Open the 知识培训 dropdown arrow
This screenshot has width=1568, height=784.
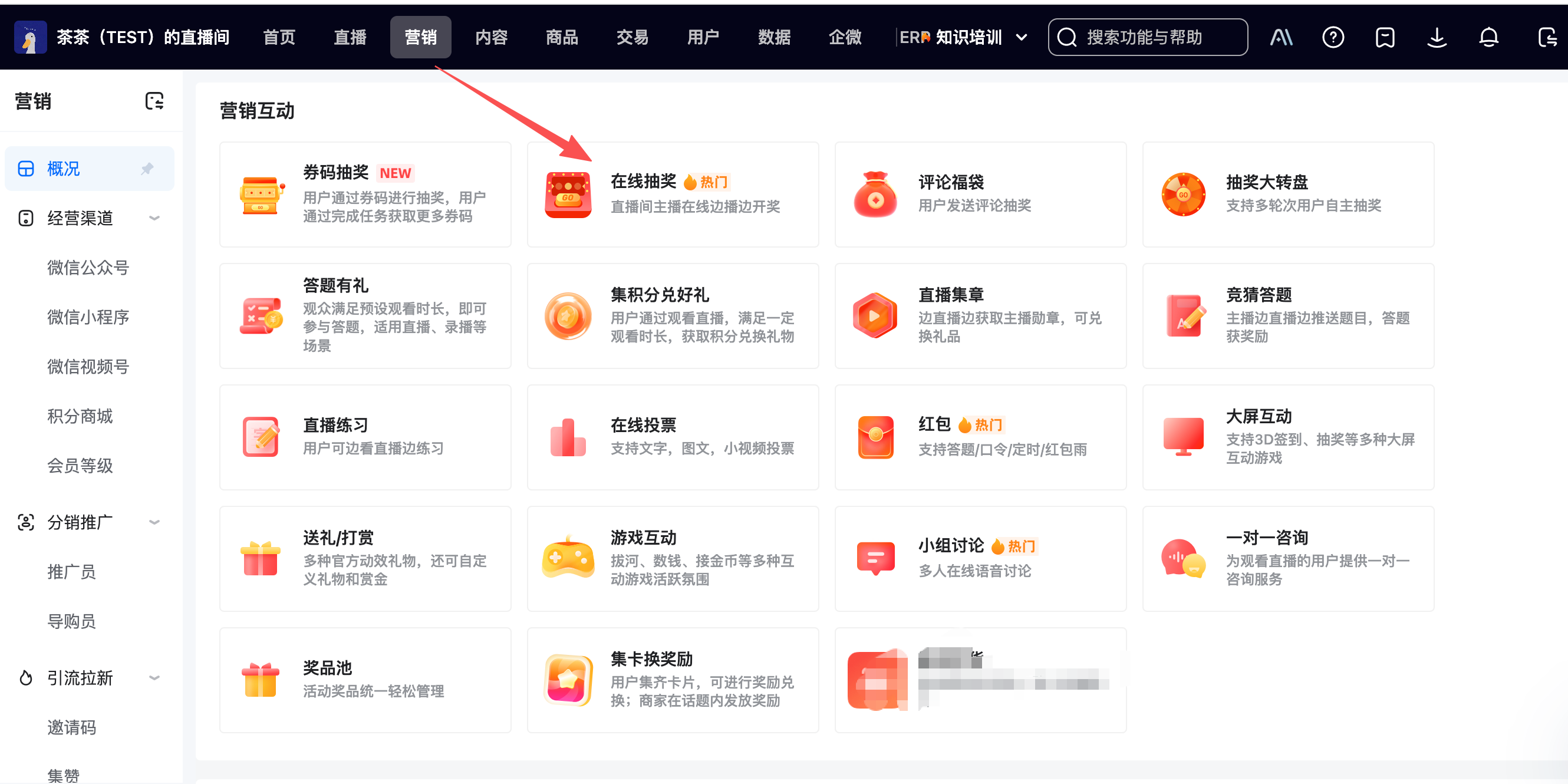(x=1022, y=38)
